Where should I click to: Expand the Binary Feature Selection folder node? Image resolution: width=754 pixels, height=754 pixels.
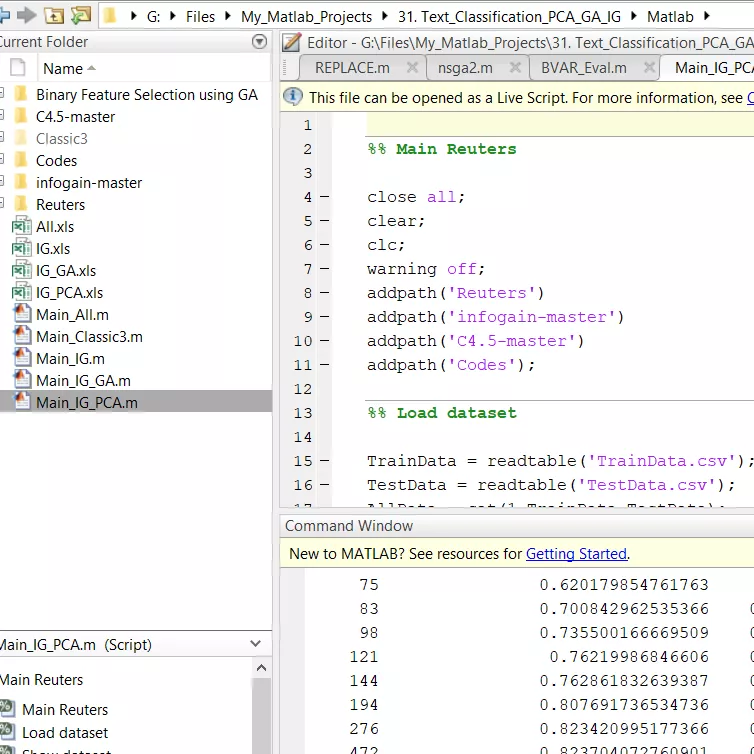(1, 94)
